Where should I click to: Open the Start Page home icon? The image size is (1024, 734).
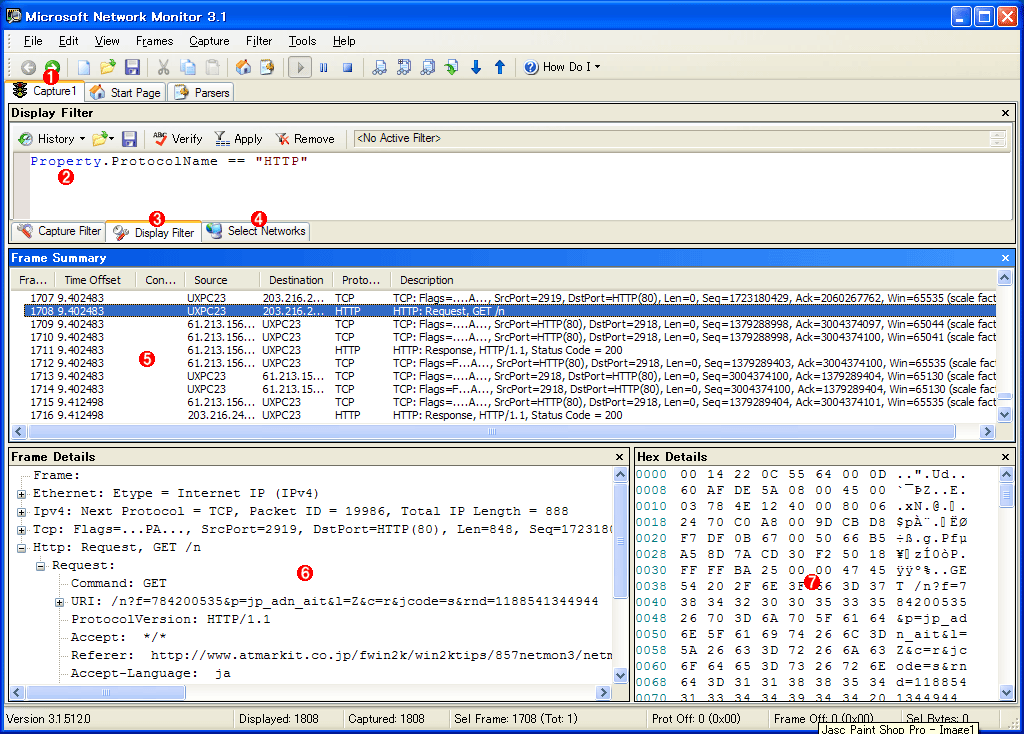pos(243,67)
